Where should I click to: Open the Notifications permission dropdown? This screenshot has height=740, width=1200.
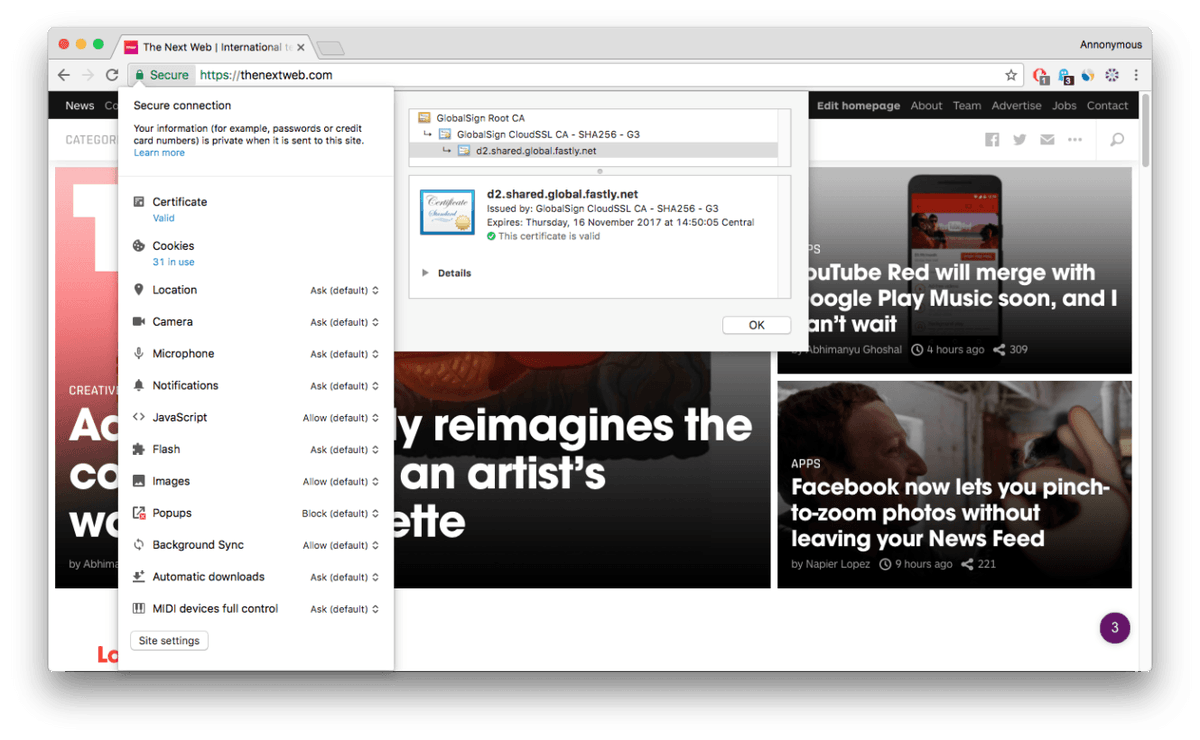(x=344, y=386)
